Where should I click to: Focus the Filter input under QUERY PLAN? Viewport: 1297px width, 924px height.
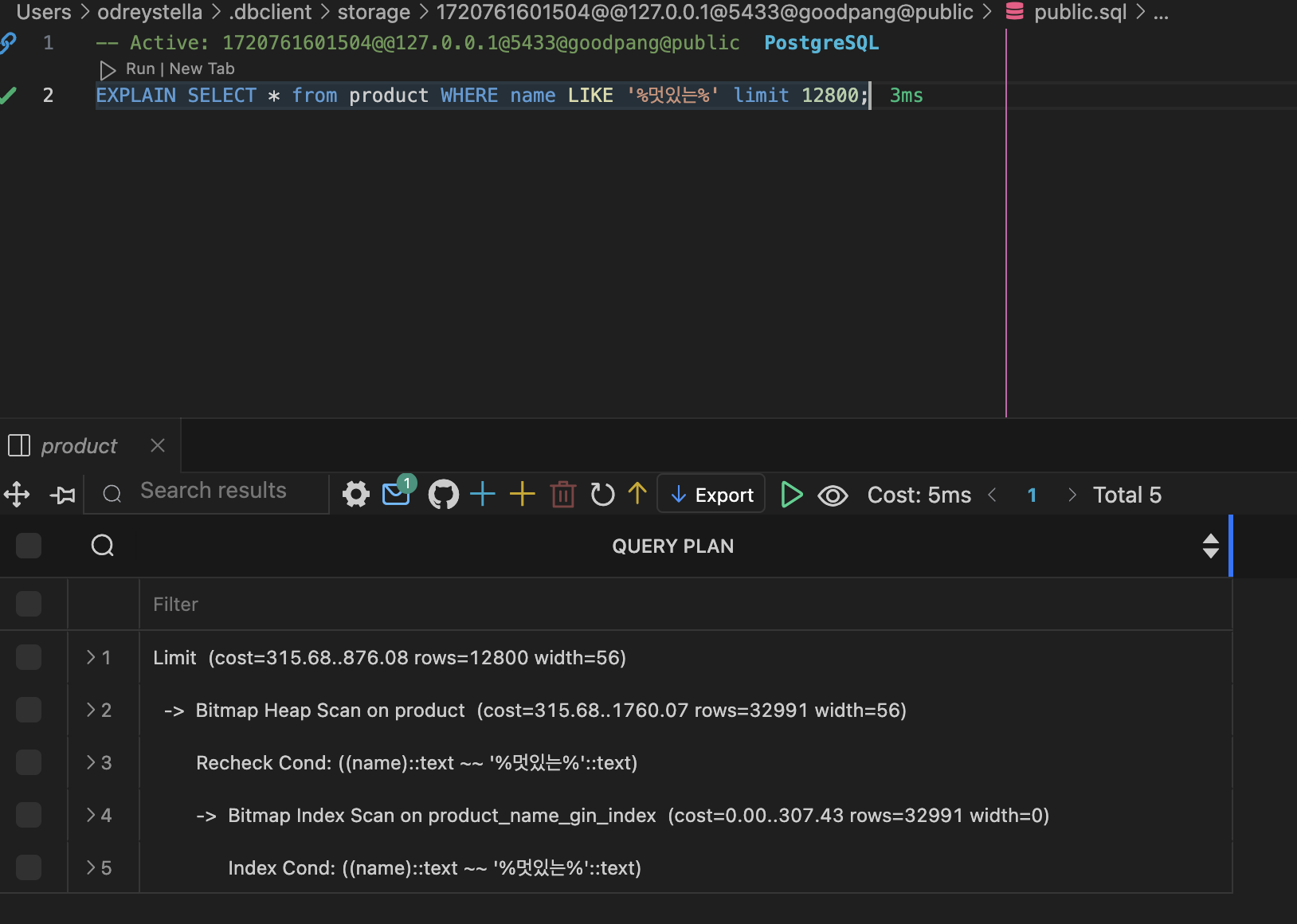tap(685, 604)
